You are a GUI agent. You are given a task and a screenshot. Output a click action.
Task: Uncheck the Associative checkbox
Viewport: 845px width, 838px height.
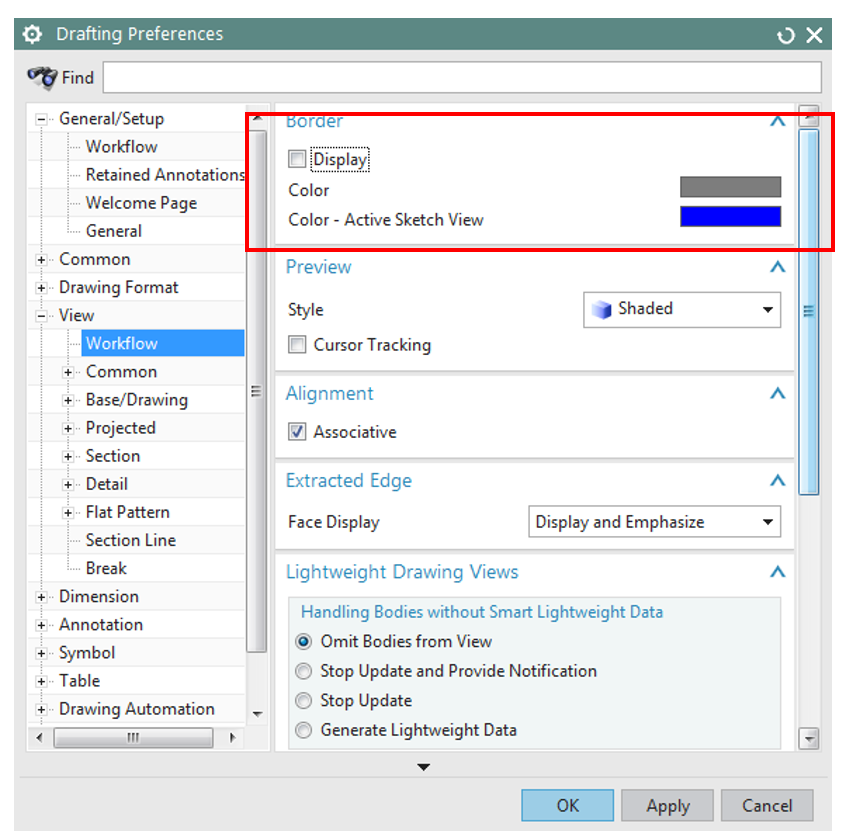pyautogui.click(x=297, y=432)
